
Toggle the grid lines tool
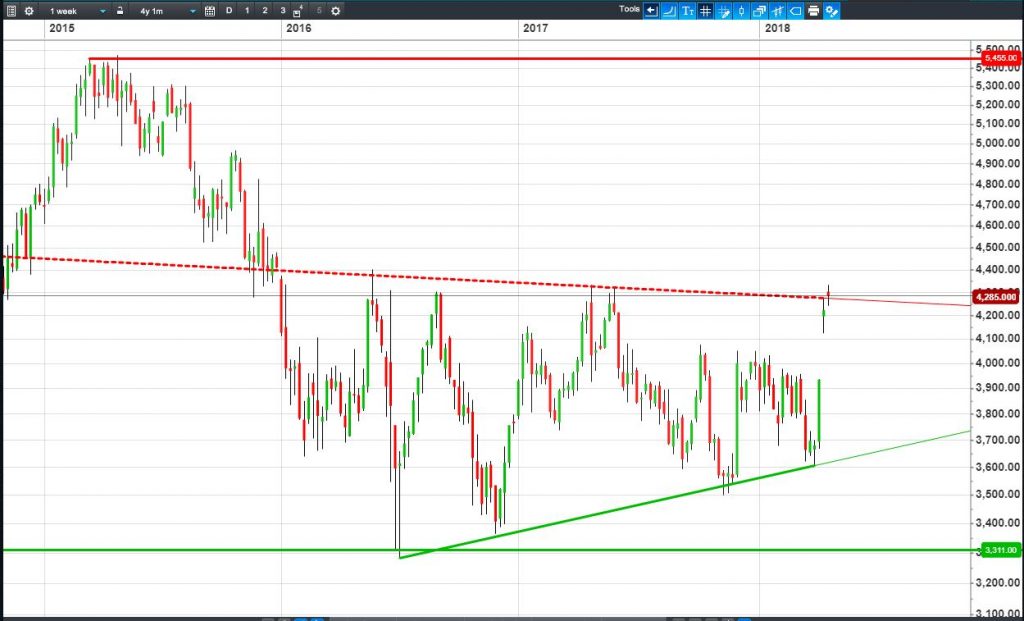click(705, 10)
